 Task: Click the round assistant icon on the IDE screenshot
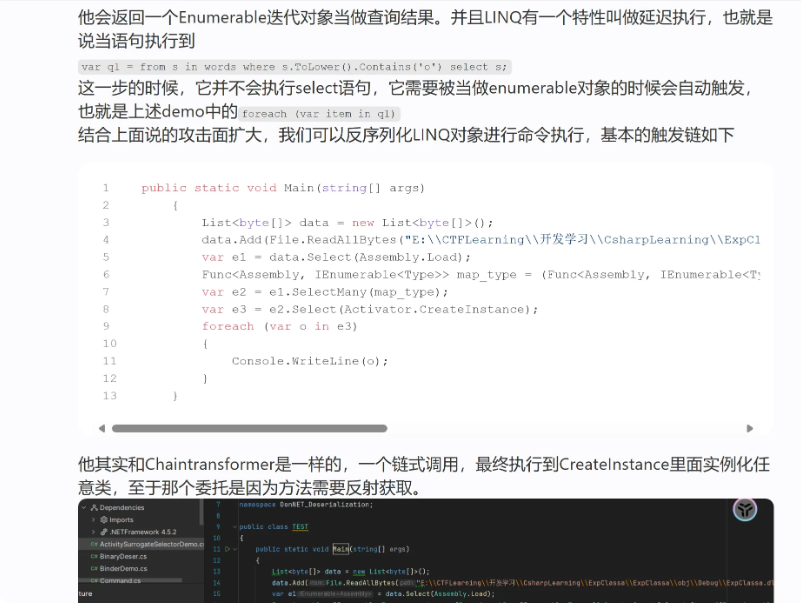click(x=745, y=509)
